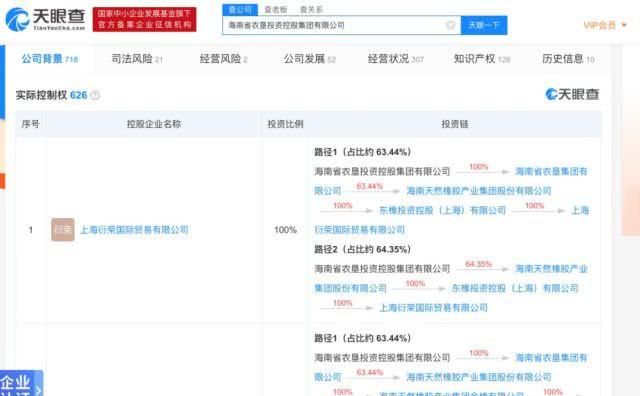This screenshot has height=396, width=640.
Task: Click the 序号 column header
Action: pos(31,124)
